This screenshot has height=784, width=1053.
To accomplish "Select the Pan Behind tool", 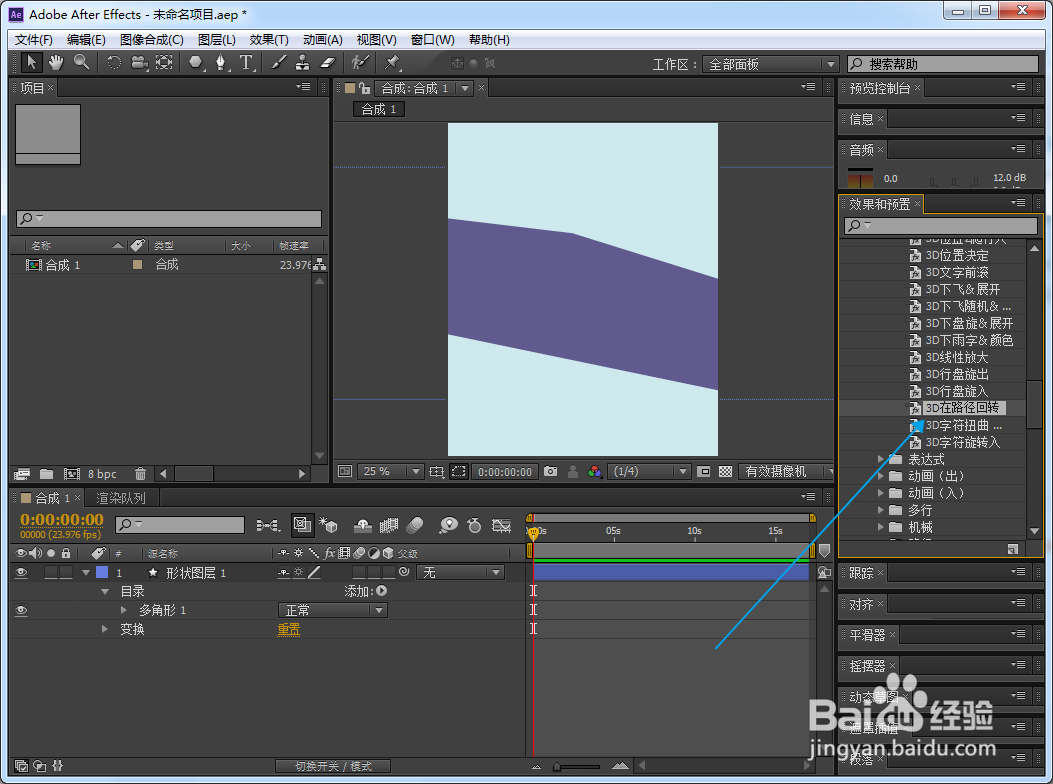I will 164,63.
